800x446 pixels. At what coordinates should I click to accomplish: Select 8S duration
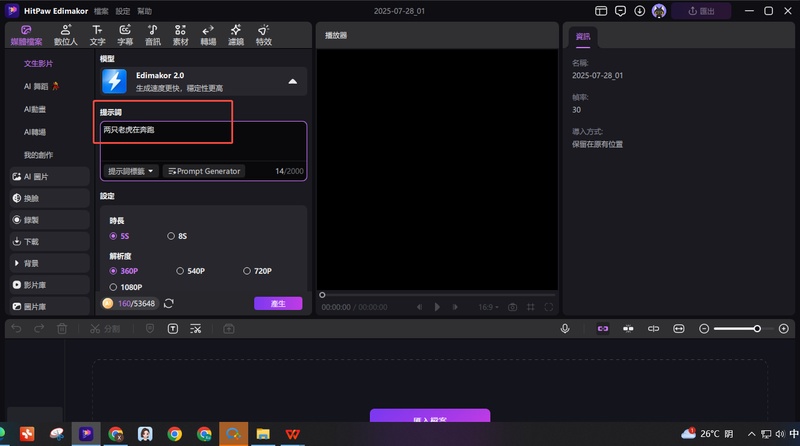(x=178, y=236)
